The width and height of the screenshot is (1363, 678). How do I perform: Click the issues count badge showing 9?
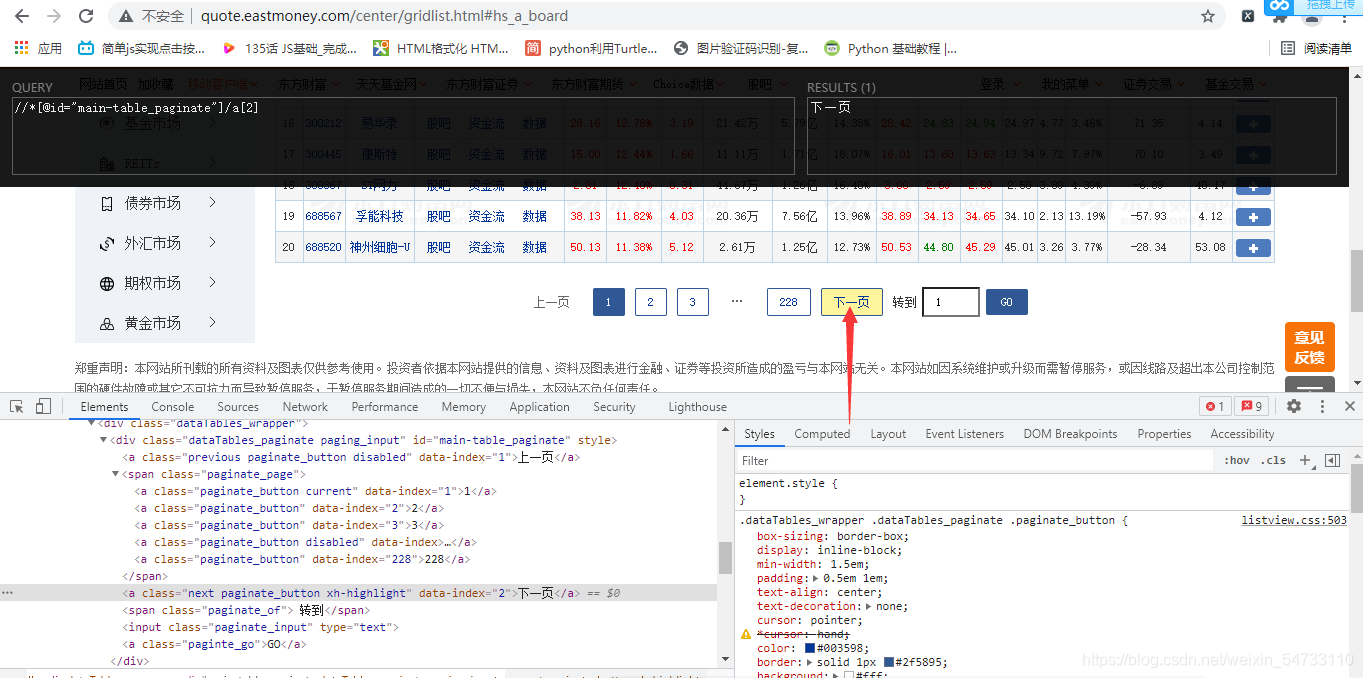[x=1252, y=406]
